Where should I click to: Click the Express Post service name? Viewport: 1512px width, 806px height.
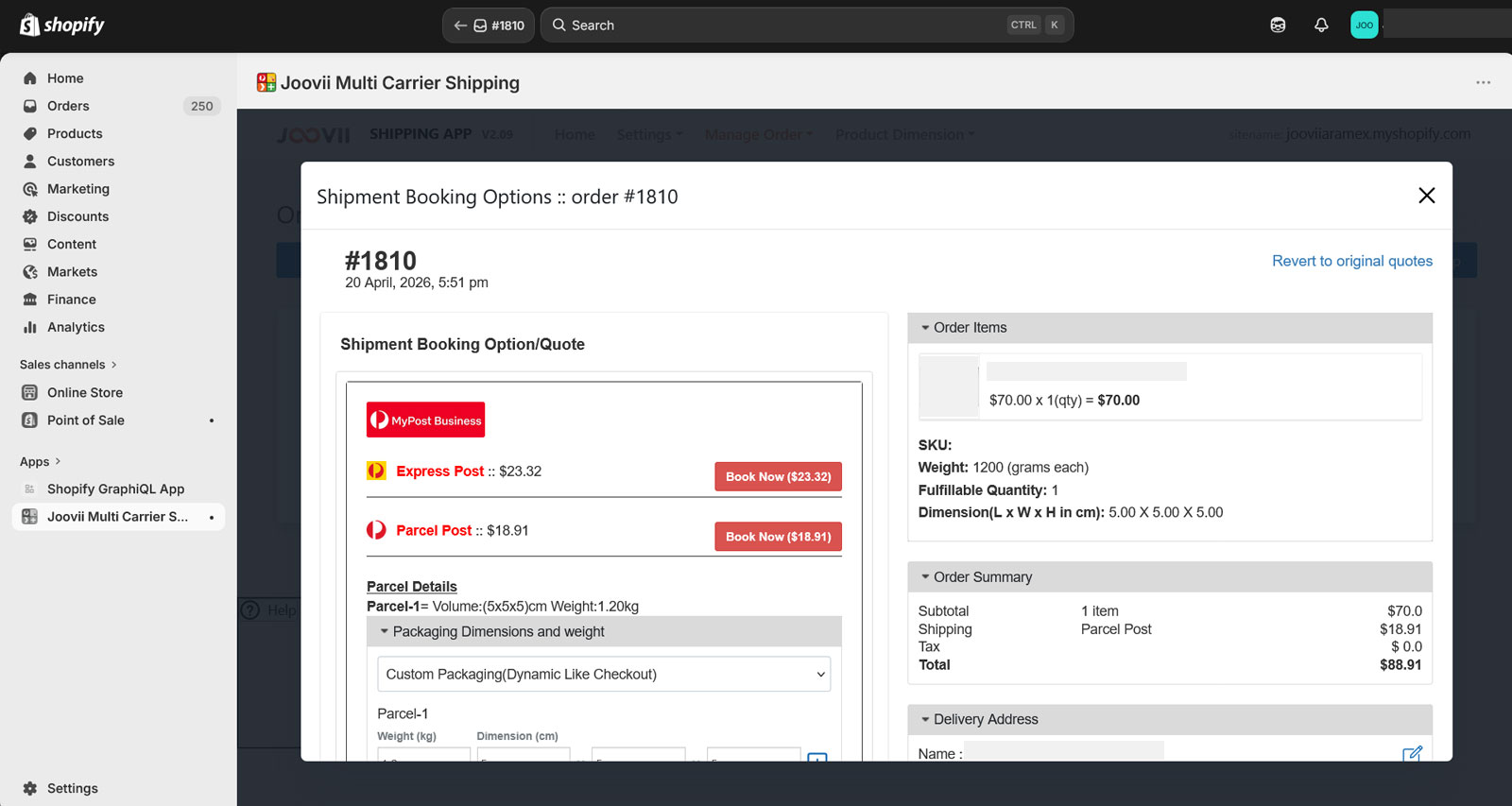[439, 471]
